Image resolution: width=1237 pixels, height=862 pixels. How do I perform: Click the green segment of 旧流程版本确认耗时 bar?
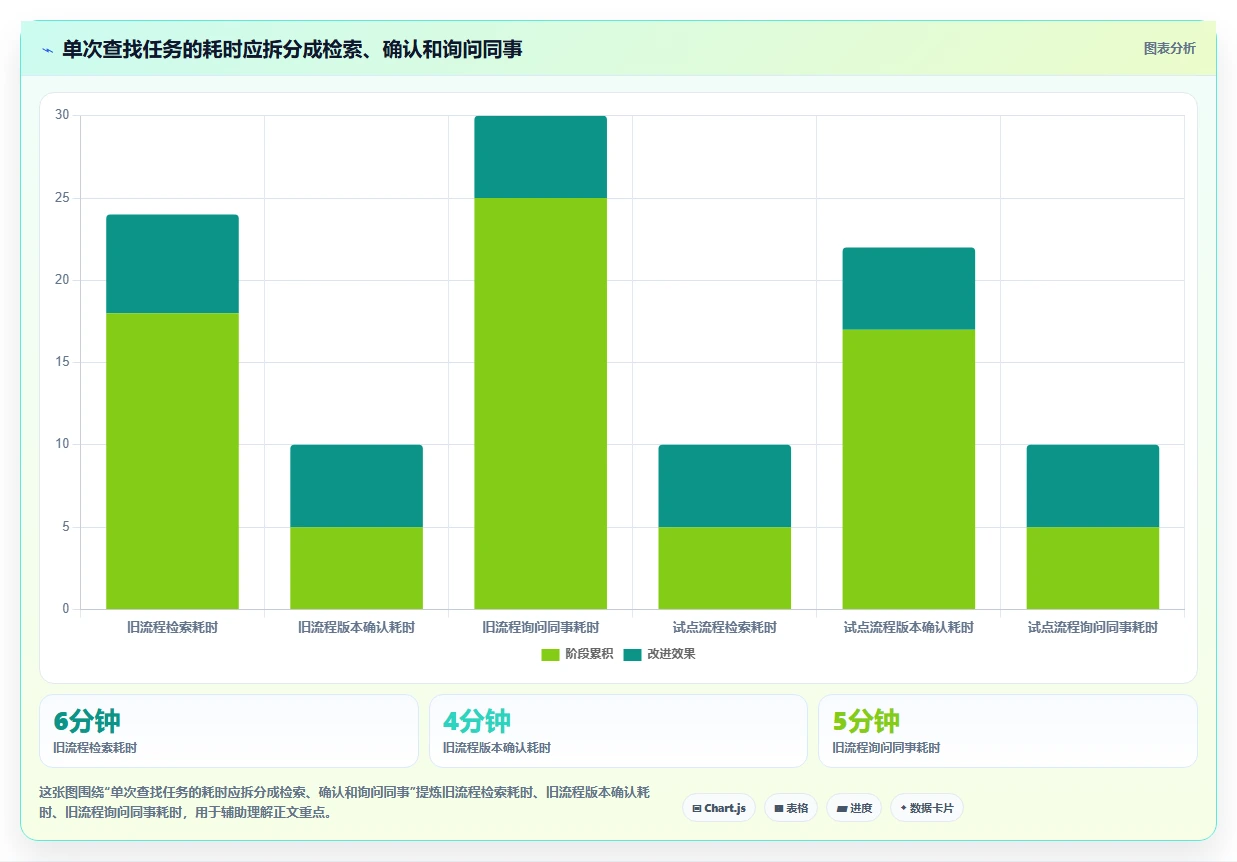tap(356, 568)
